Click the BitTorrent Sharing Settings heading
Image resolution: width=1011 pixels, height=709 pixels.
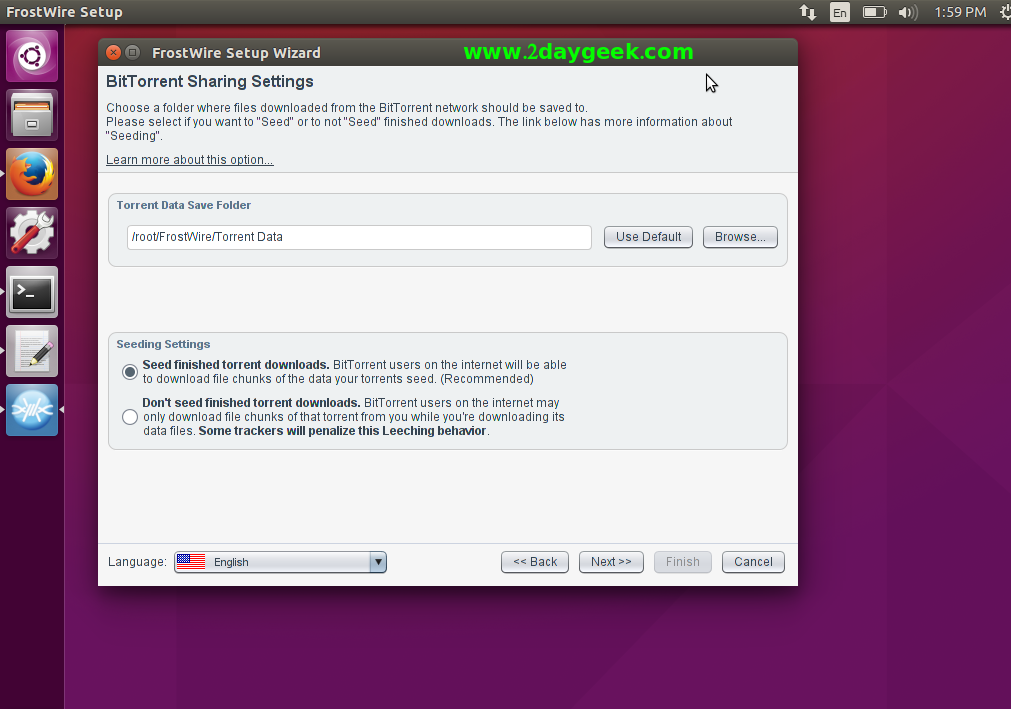[210, 82]
